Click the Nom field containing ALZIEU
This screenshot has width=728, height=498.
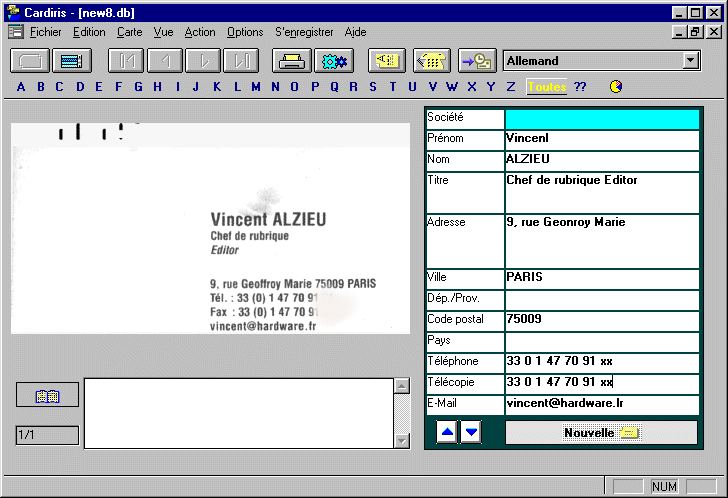click(602, 161)
